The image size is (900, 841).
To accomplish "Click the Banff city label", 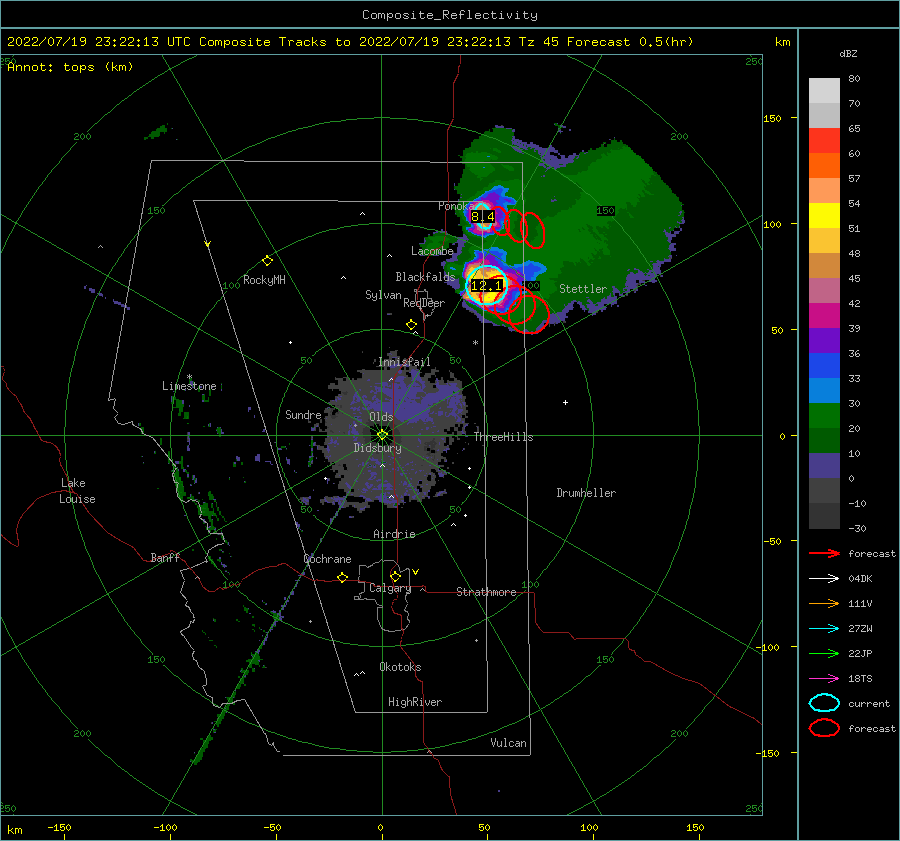I will [x=165, y=557].
